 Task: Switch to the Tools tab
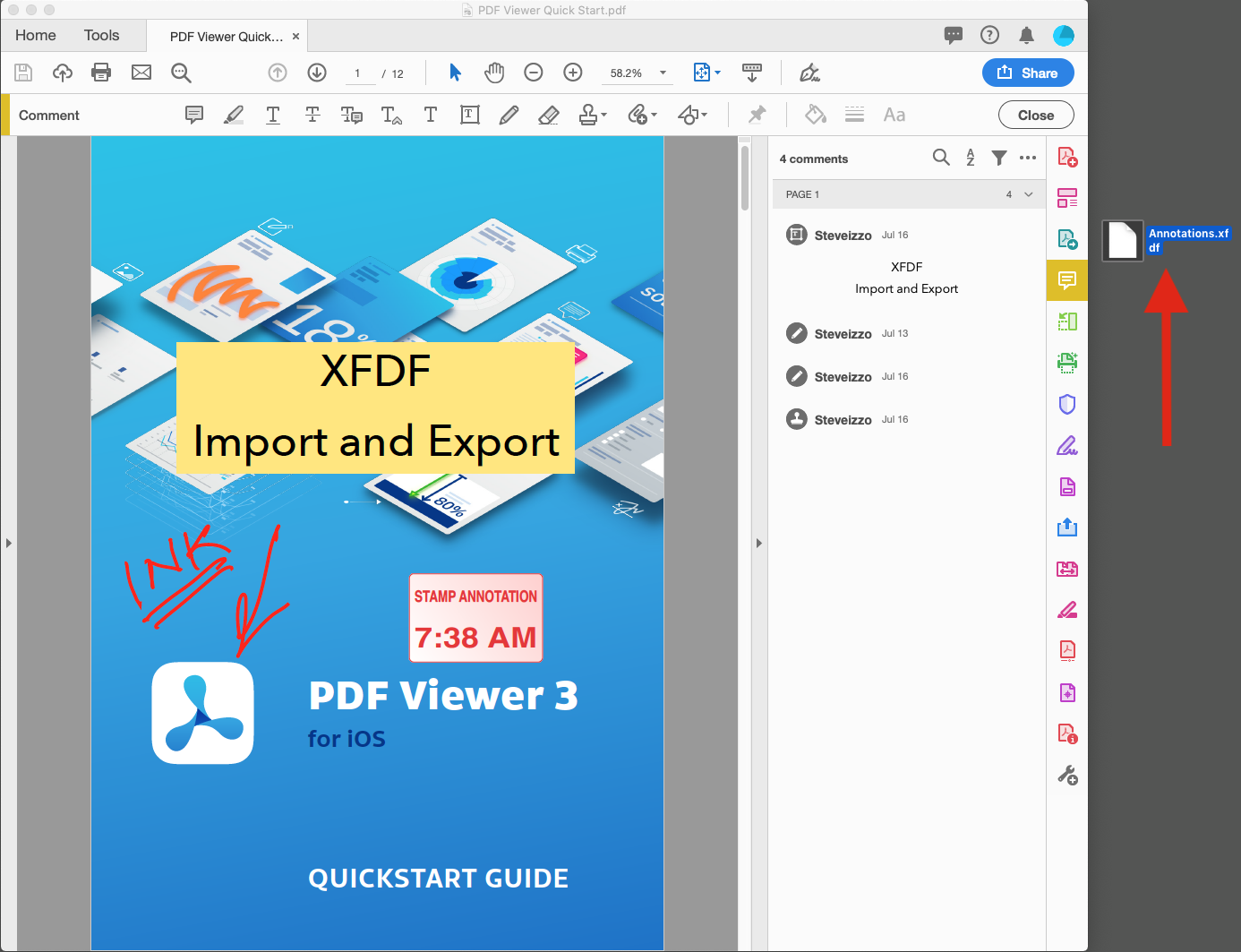click(x=101, y=35)
